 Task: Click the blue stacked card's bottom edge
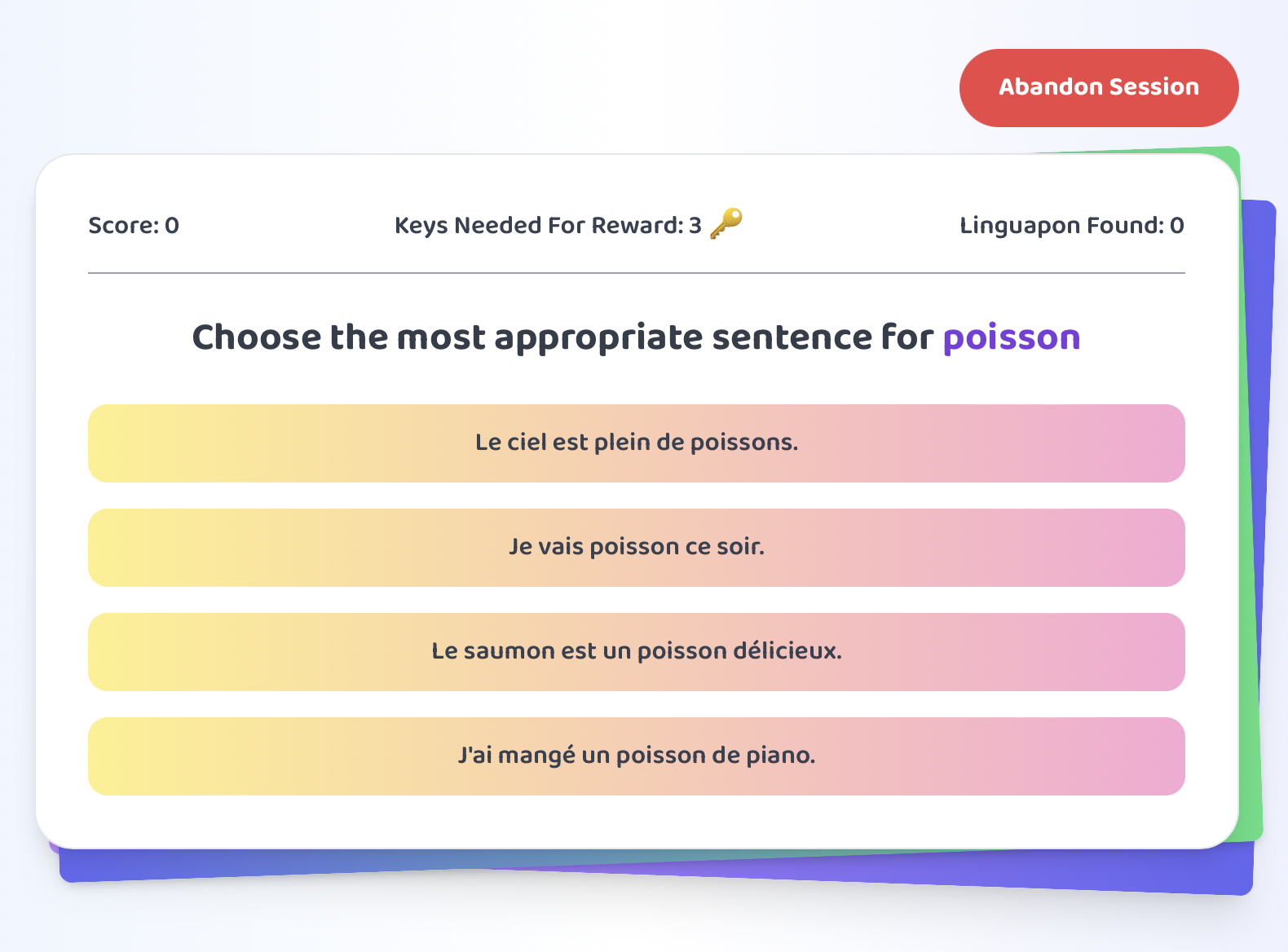[x=652, y=877]
